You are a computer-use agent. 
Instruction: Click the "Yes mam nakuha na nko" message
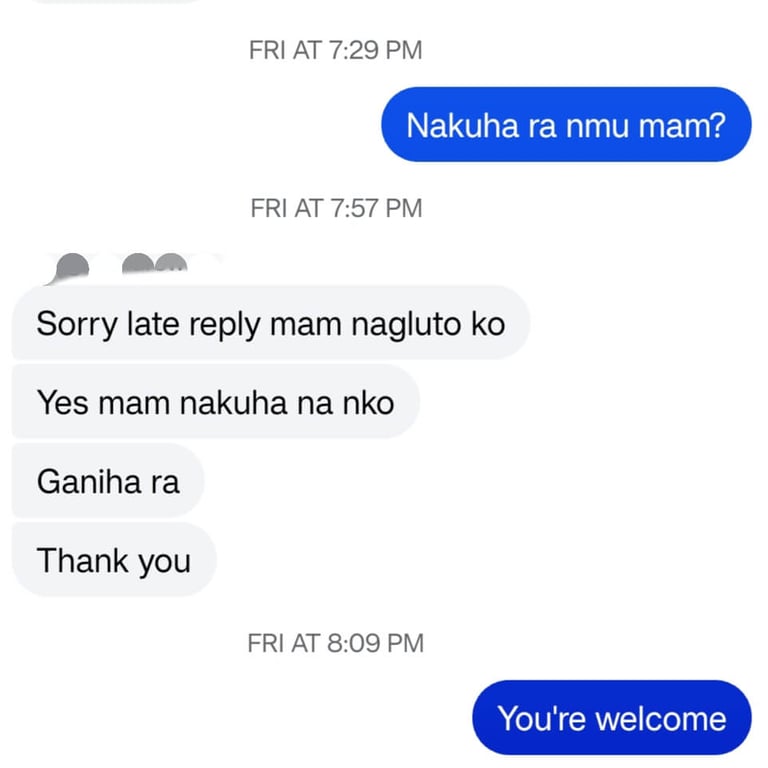pos(215,402)
